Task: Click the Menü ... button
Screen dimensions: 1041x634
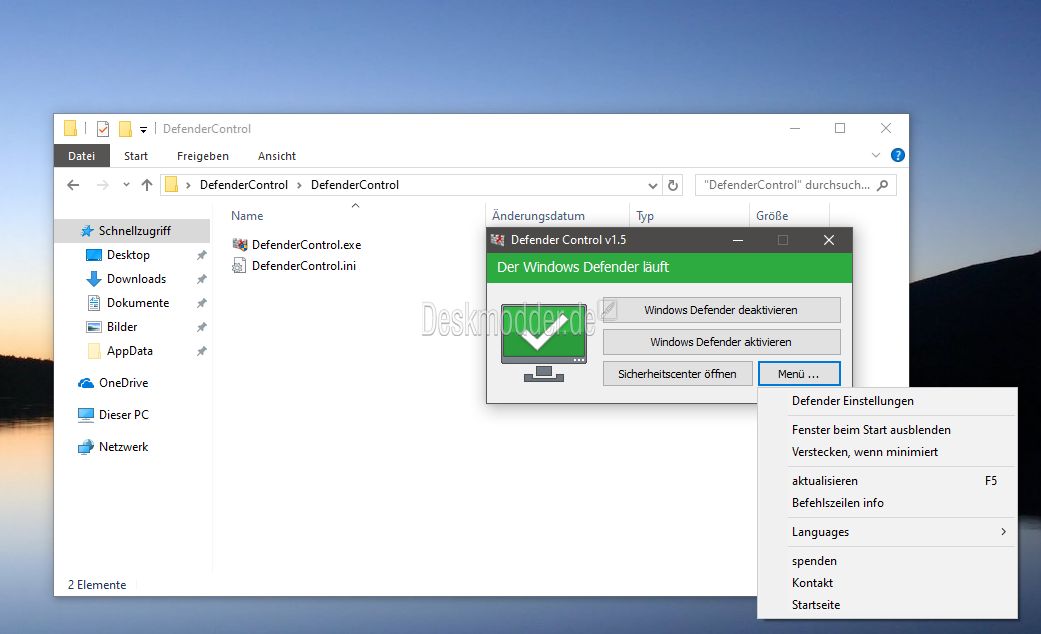Action: pyautogui.click(x=799, y=374)
